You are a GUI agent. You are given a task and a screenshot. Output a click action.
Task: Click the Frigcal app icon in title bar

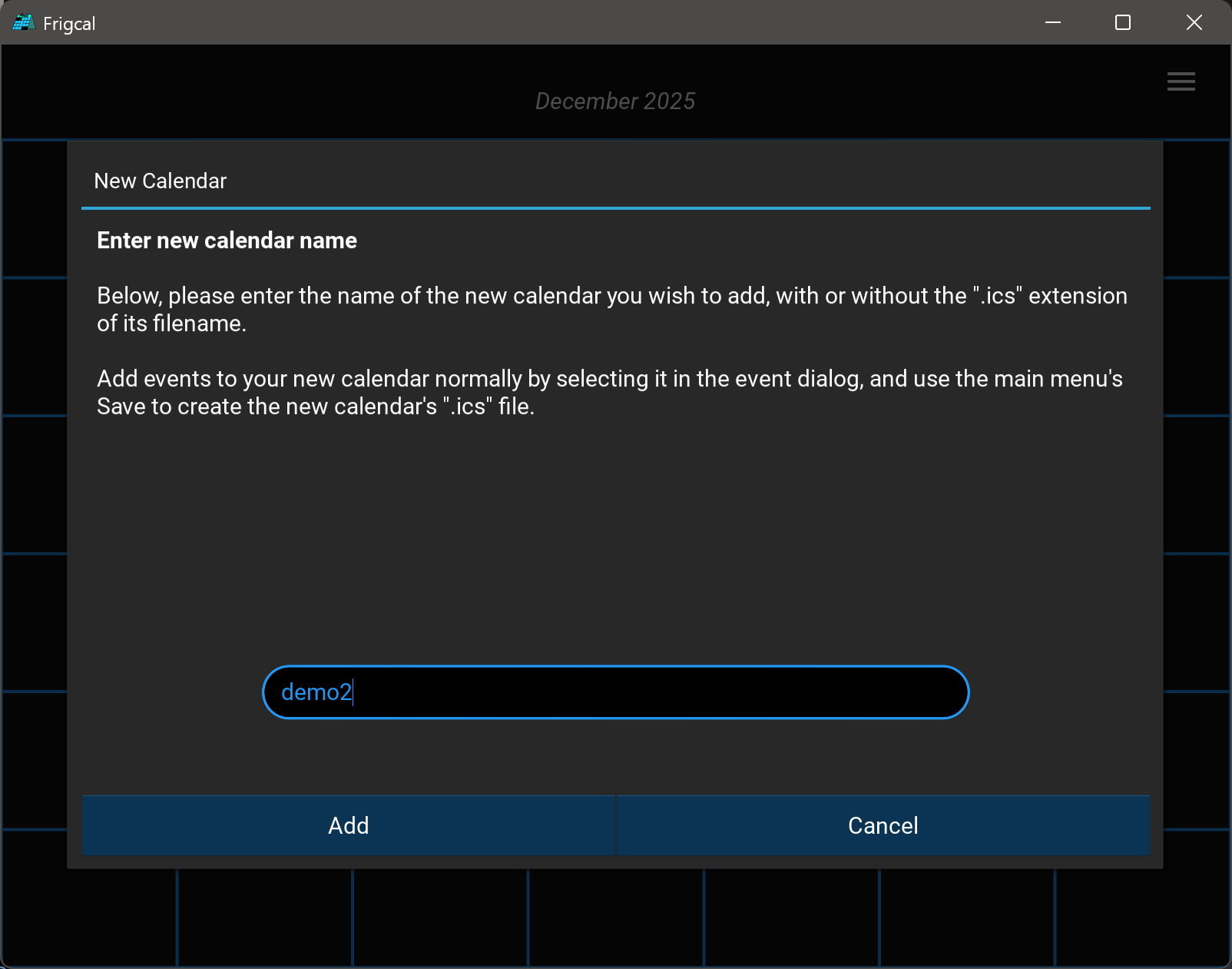[23, 23]
